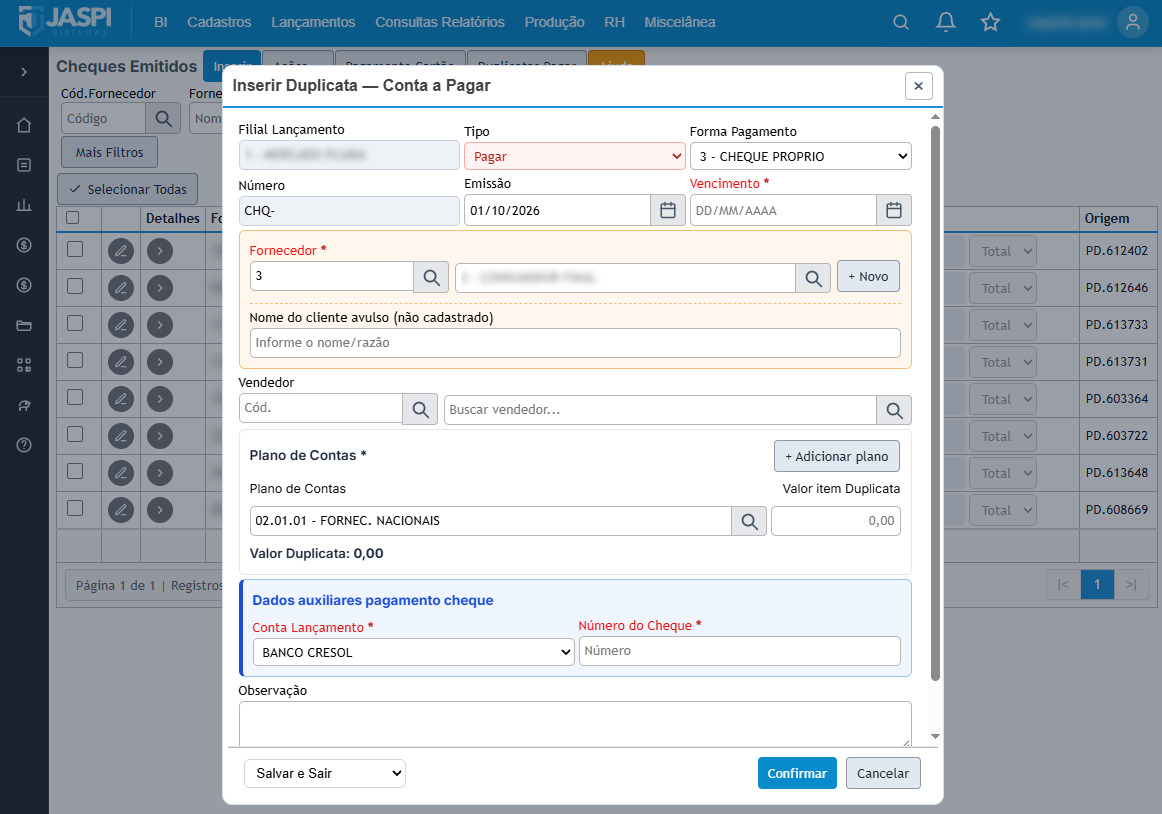The width and height of the screenshot is (1162, 814).
Task: Expand the left sidebar chevron
Action: coord(24,72)
